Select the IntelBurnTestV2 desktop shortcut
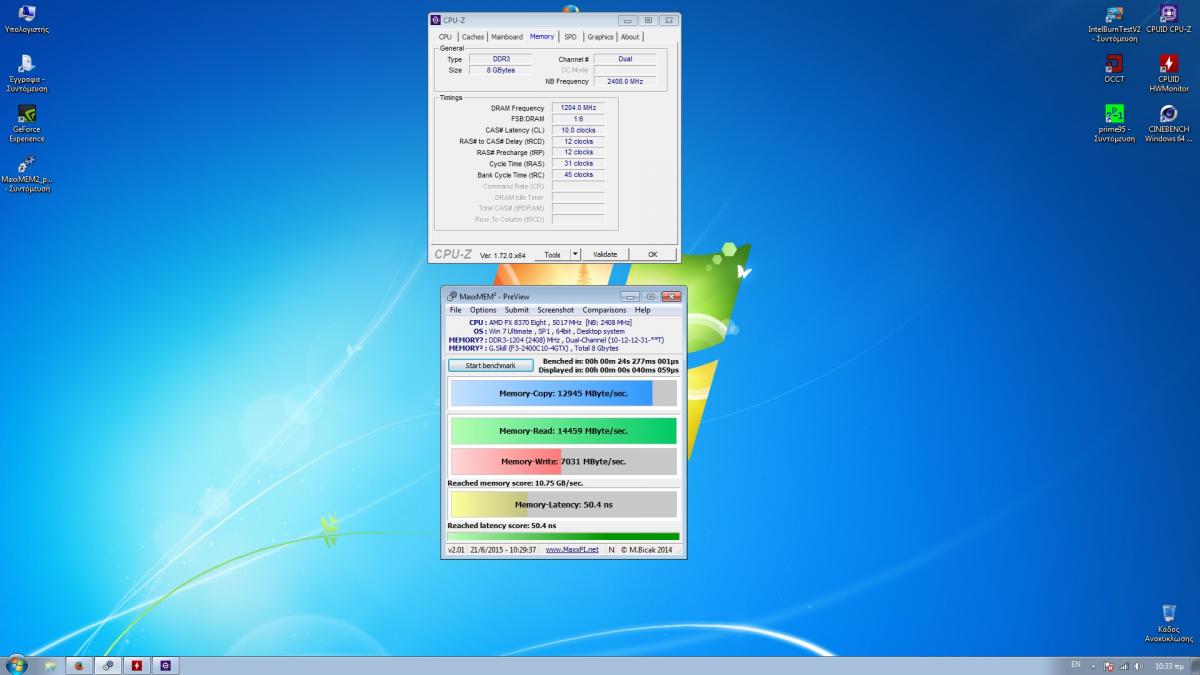1200x675 pixels. 1114,24
